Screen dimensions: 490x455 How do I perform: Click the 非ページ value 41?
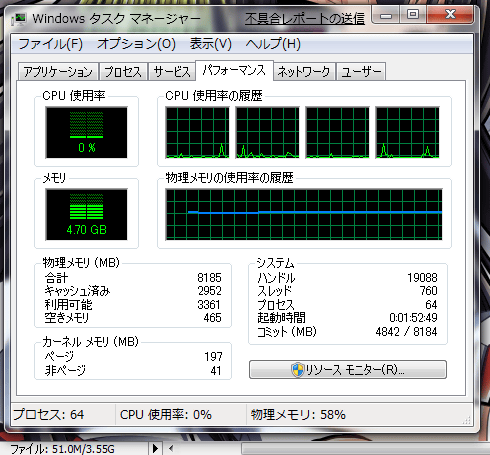pos(216,371)
